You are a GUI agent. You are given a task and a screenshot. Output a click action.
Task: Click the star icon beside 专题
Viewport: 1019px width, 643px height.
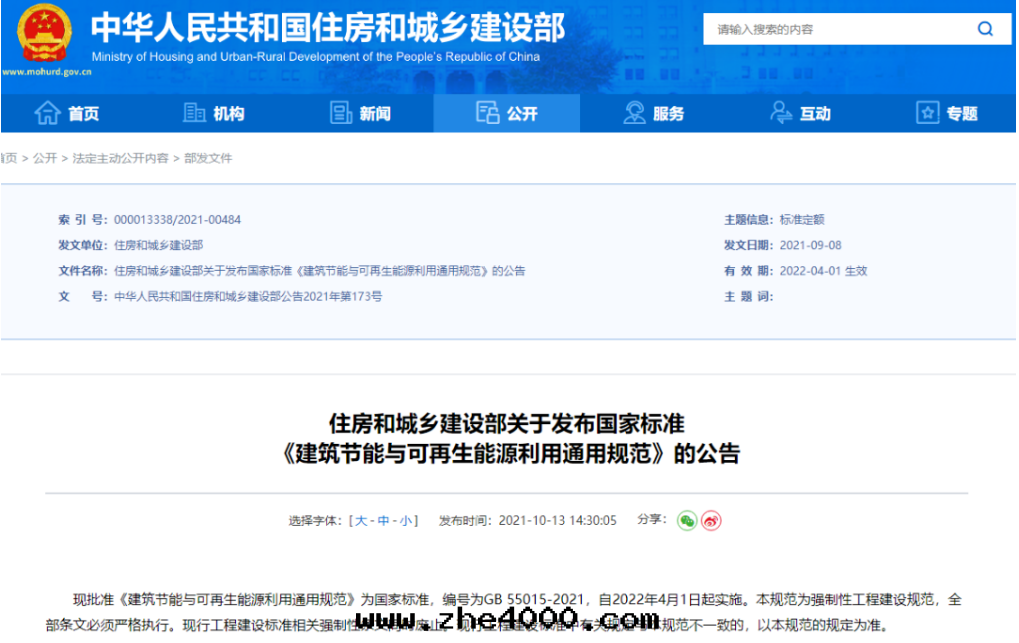[x=928, y=113]
